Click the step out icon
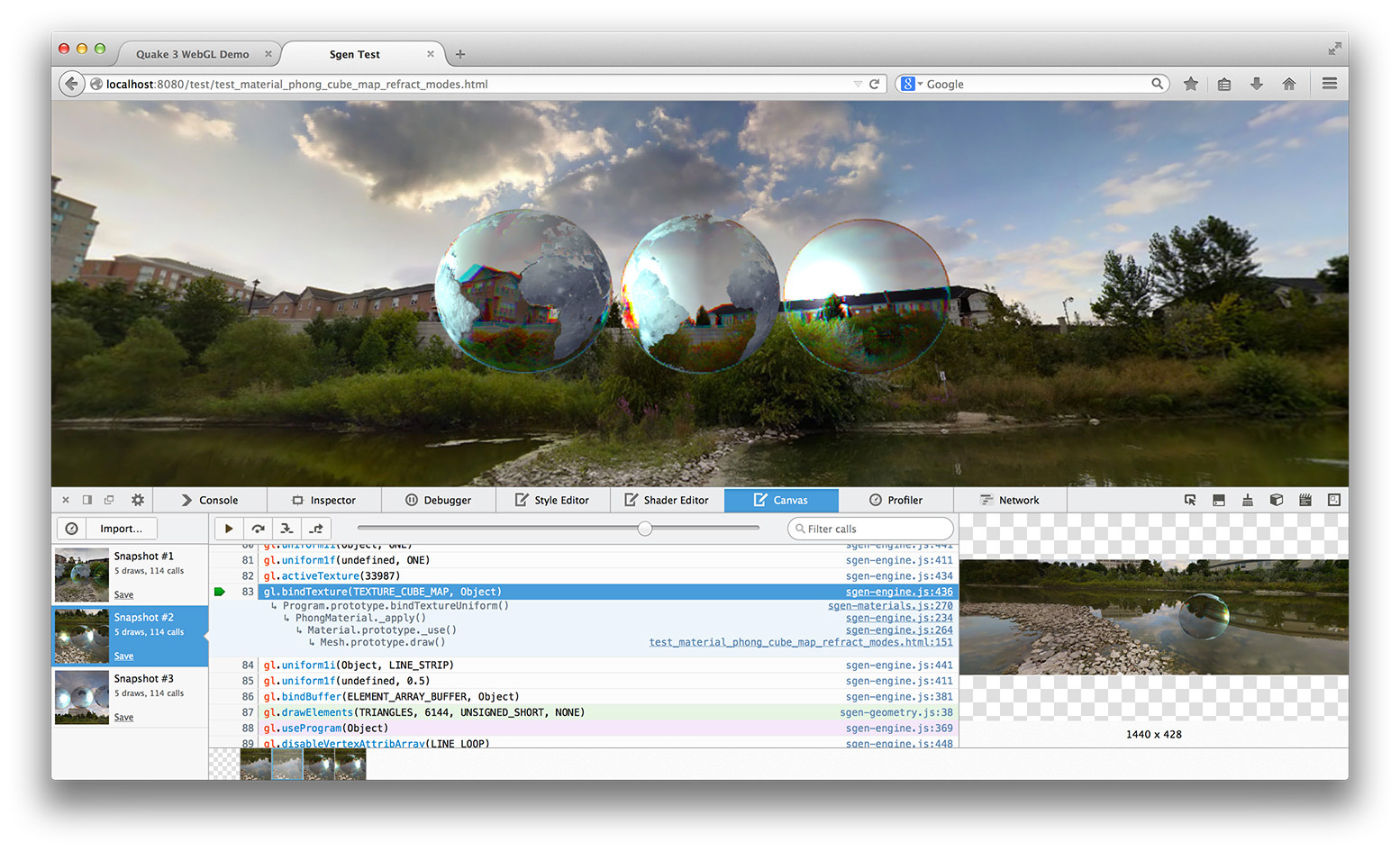1400x851 pixels. coord(316,529)
